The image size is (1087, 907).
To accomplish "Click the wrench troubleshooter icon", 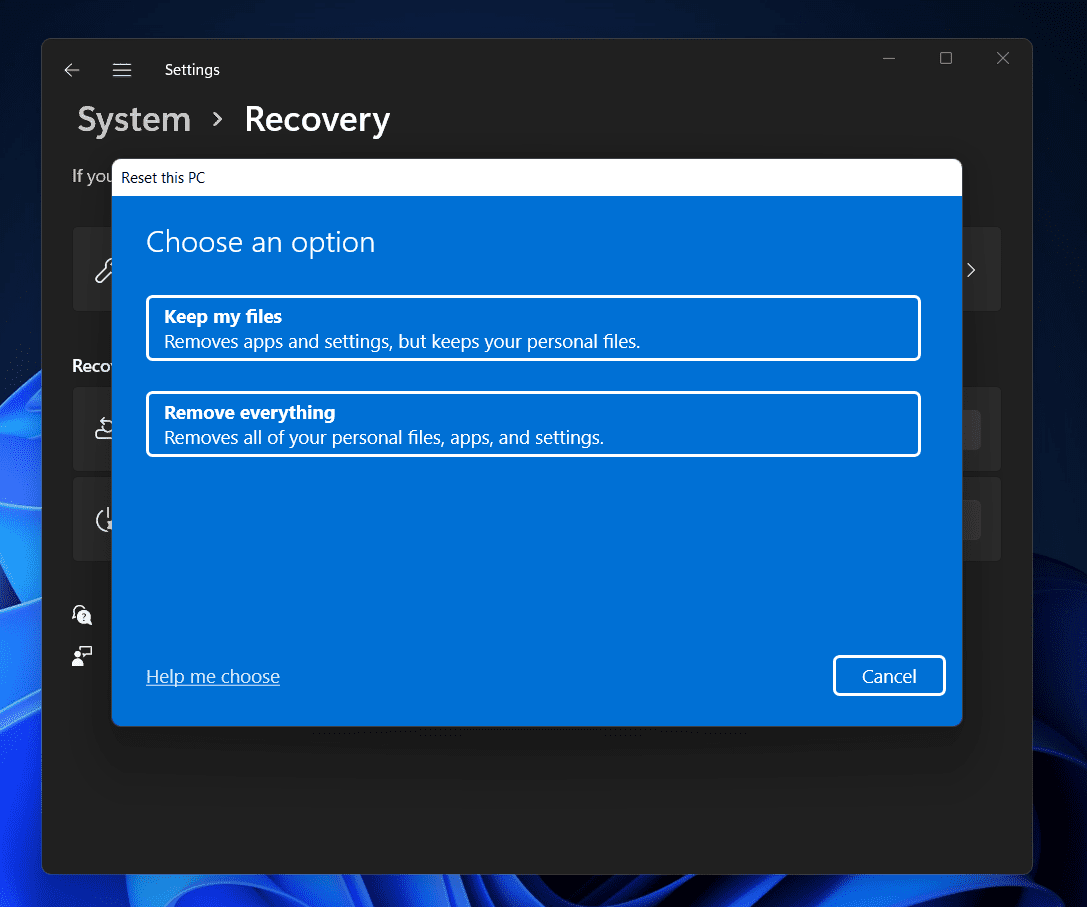I will [x=103, y=270].
